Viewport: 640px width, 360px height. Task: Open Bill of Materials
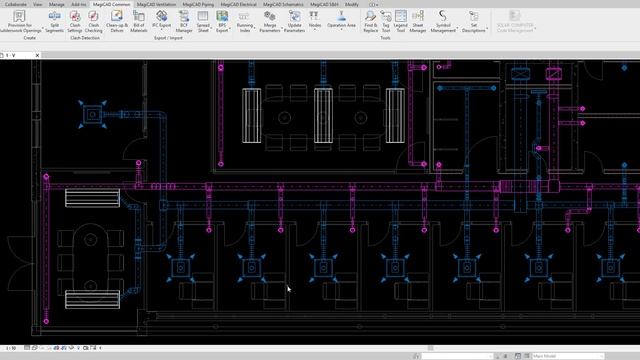(x=139, y=21)
